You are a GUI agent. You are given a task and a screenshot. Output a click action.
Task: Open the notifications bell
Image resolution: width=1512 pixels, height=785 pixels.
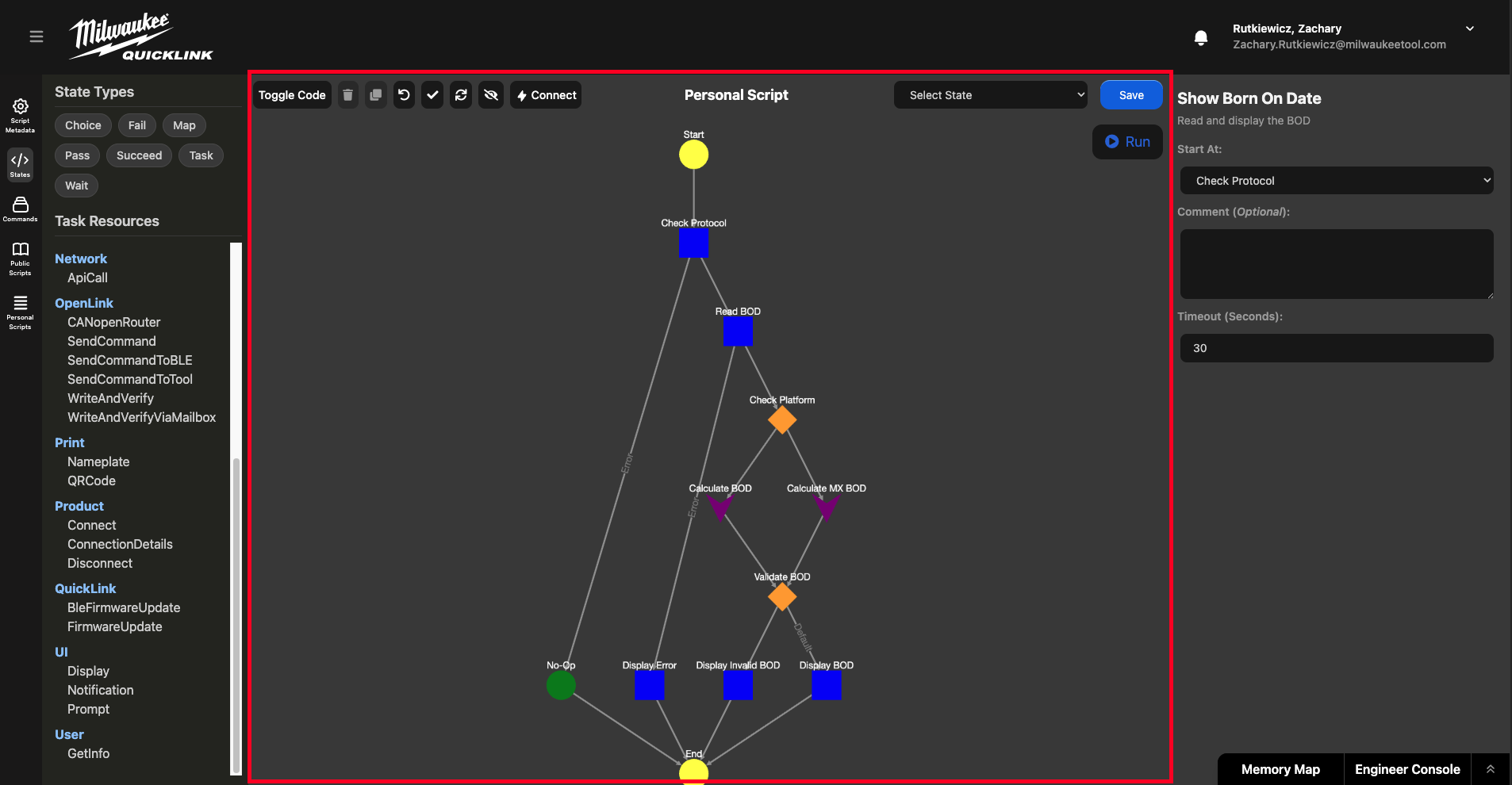point(1201,37)
